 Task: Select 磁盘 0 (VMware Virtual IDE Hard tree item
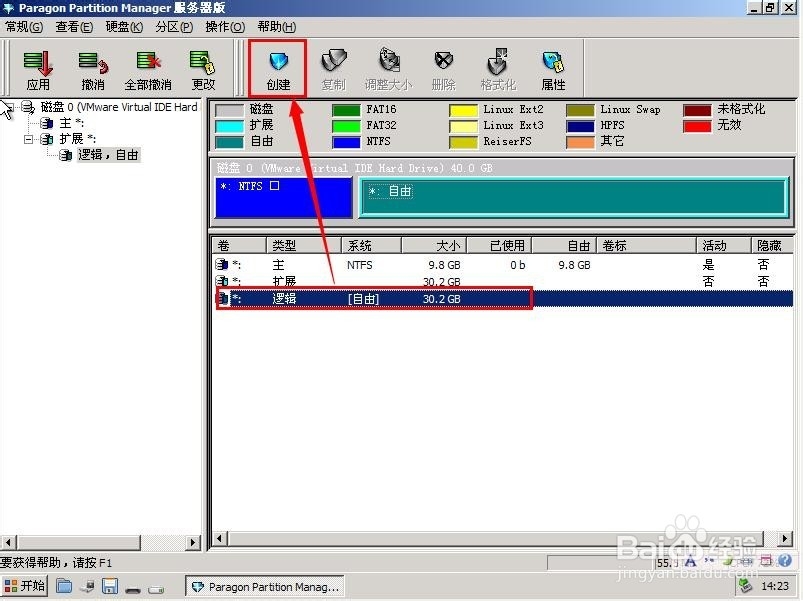pyautogui.click(x=119, y=107)
